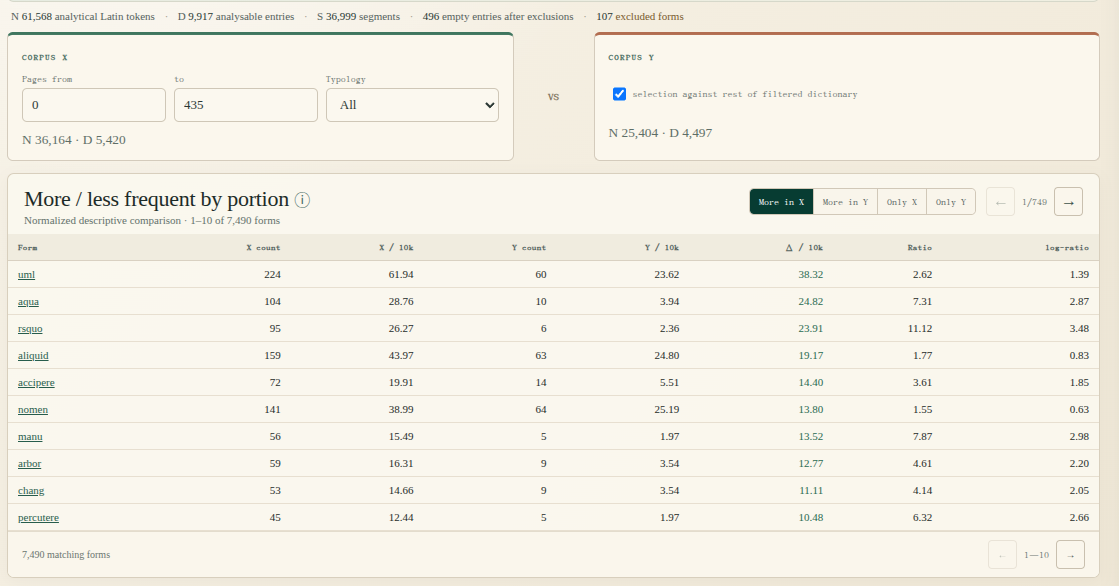1119x586 pixels.
Task: Go to next page arrow beside 1/749
Action: pyautogui.click(x=1068, y=202)
